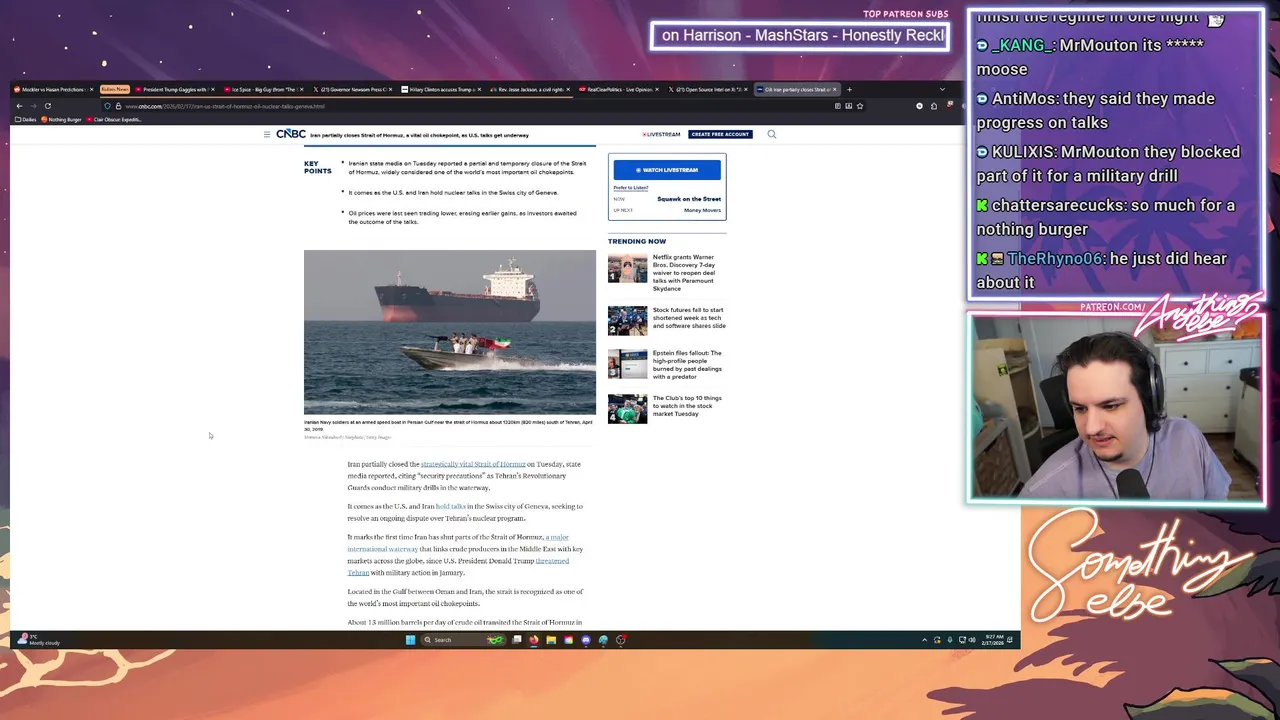The height and width of the screenshot is (720, 1280).
Task: Click the LIVESTREAM link in the CNBC header
Action: point(661,134)
